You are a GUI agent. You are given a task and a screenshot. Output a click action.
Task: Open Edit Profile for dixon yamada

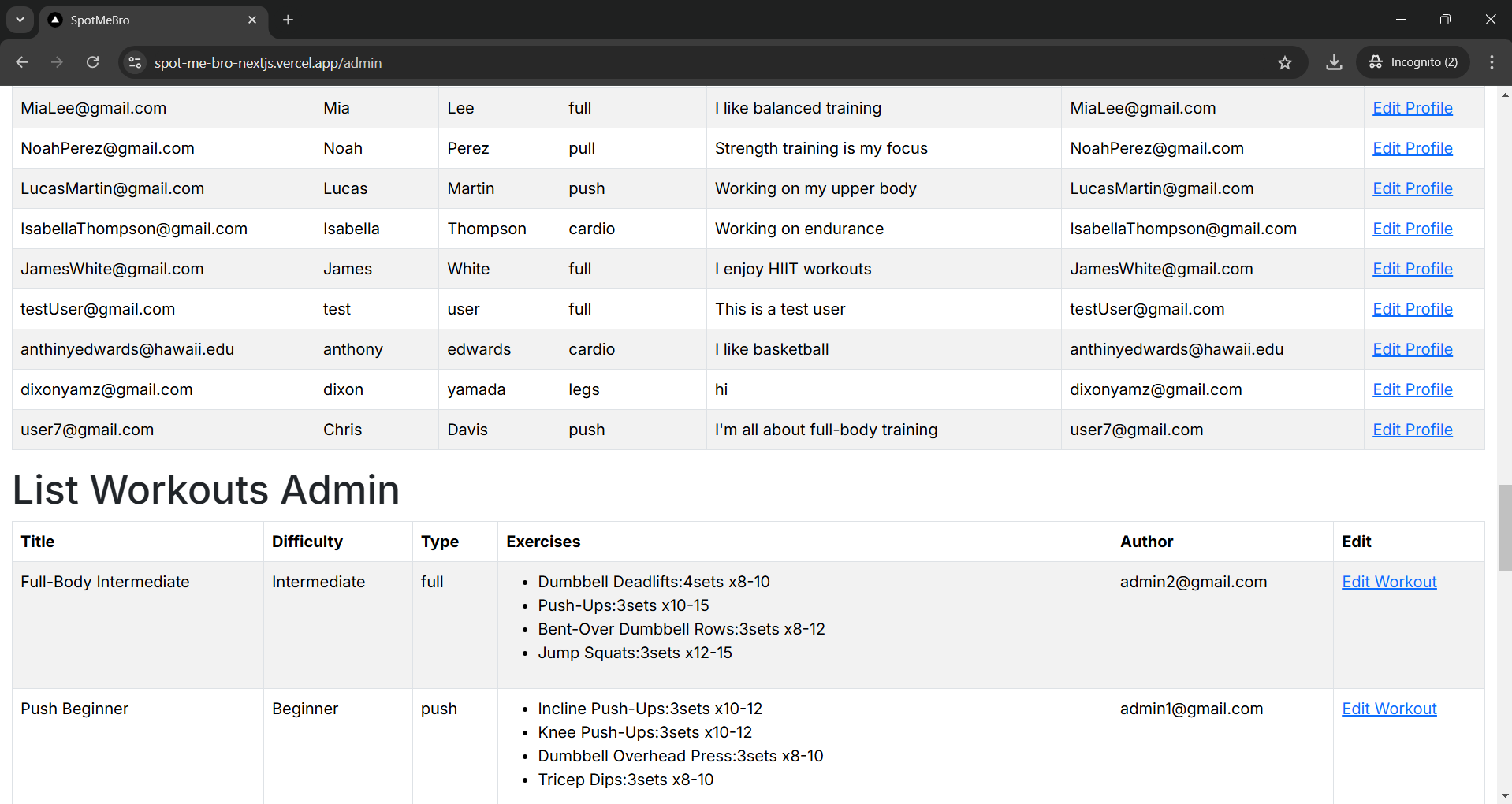click(x=1412, y=389)
